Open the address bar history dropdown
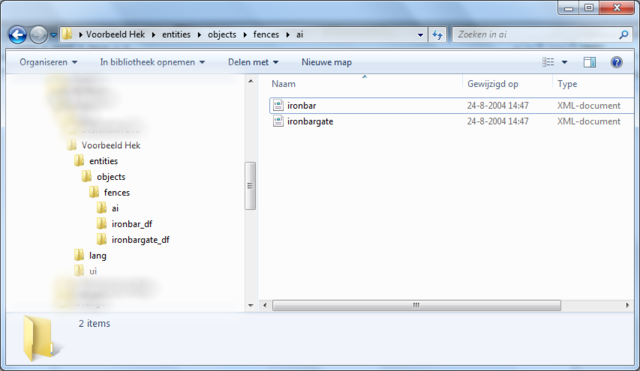The width and height of the screenshot is (640, 371). coord(420,35)
